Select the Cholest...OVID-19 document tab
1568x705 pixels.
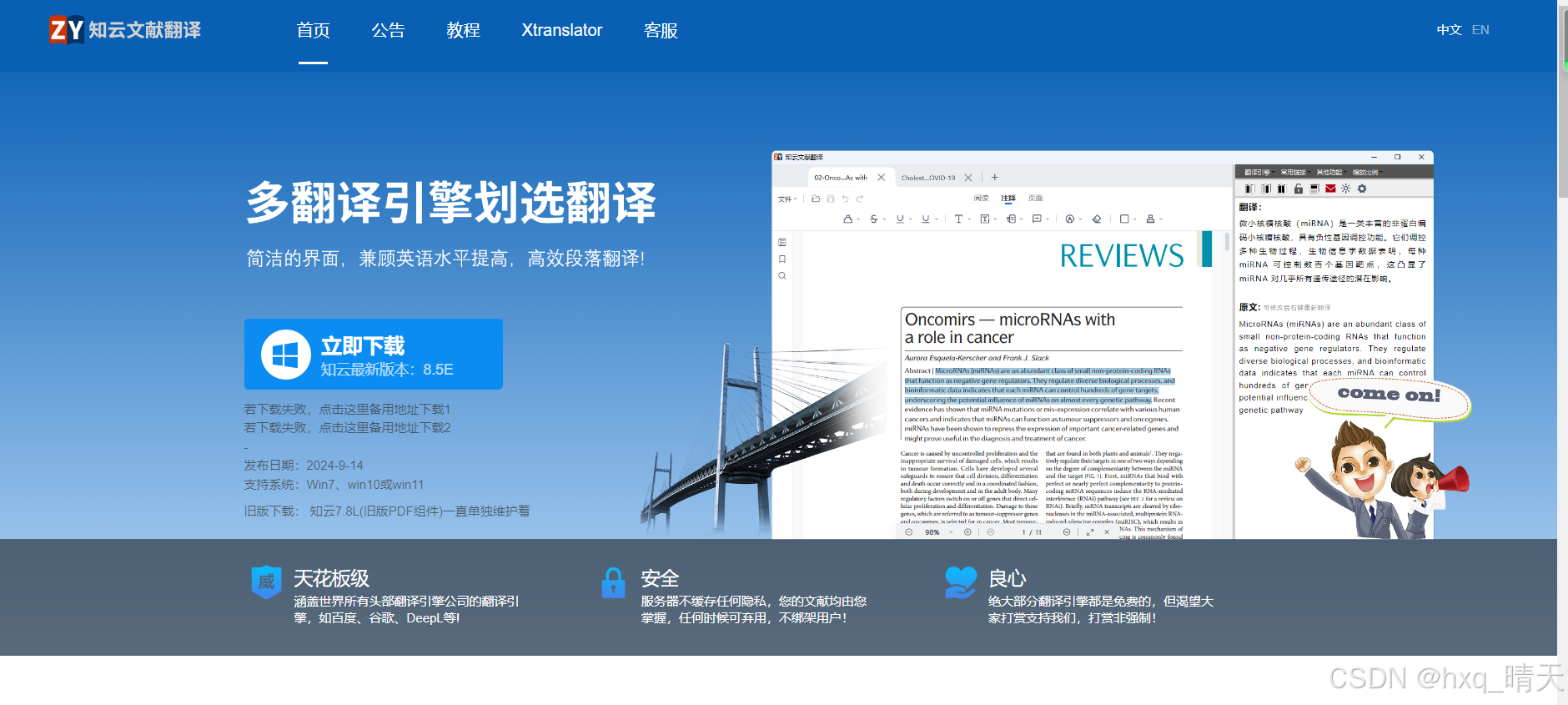point(928,178)
